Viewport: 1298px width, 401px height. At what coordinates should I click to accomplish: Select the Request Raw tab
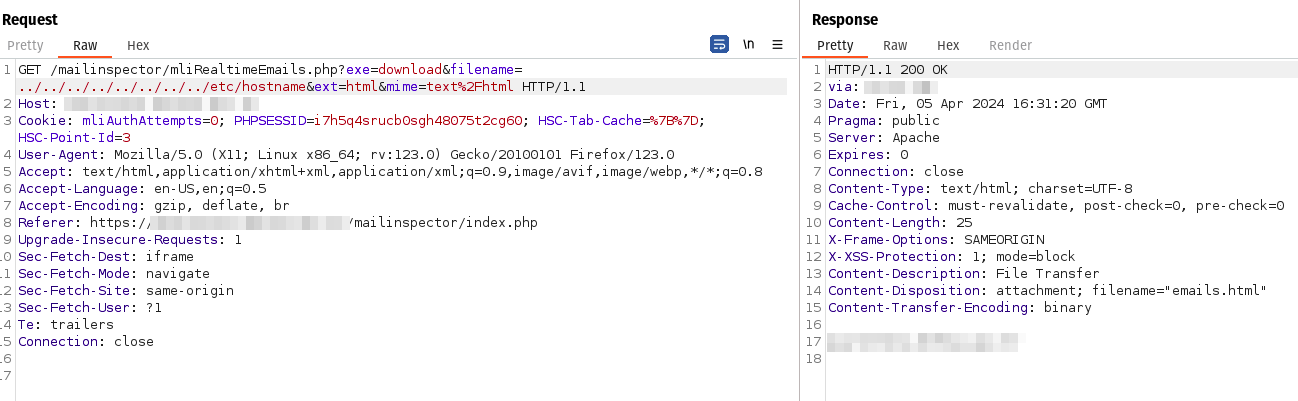pyautogui.click(x=85, y=45)
